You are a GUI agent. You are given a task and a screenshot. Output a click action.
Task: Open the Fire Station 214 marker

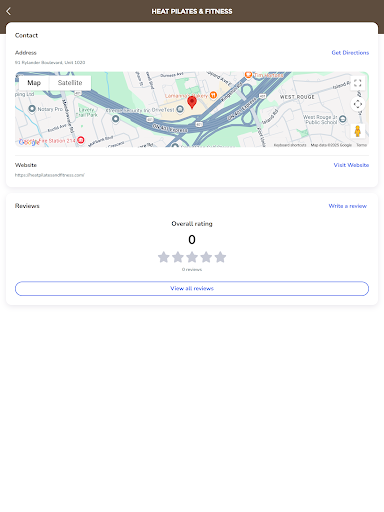[x=81, y=140]
